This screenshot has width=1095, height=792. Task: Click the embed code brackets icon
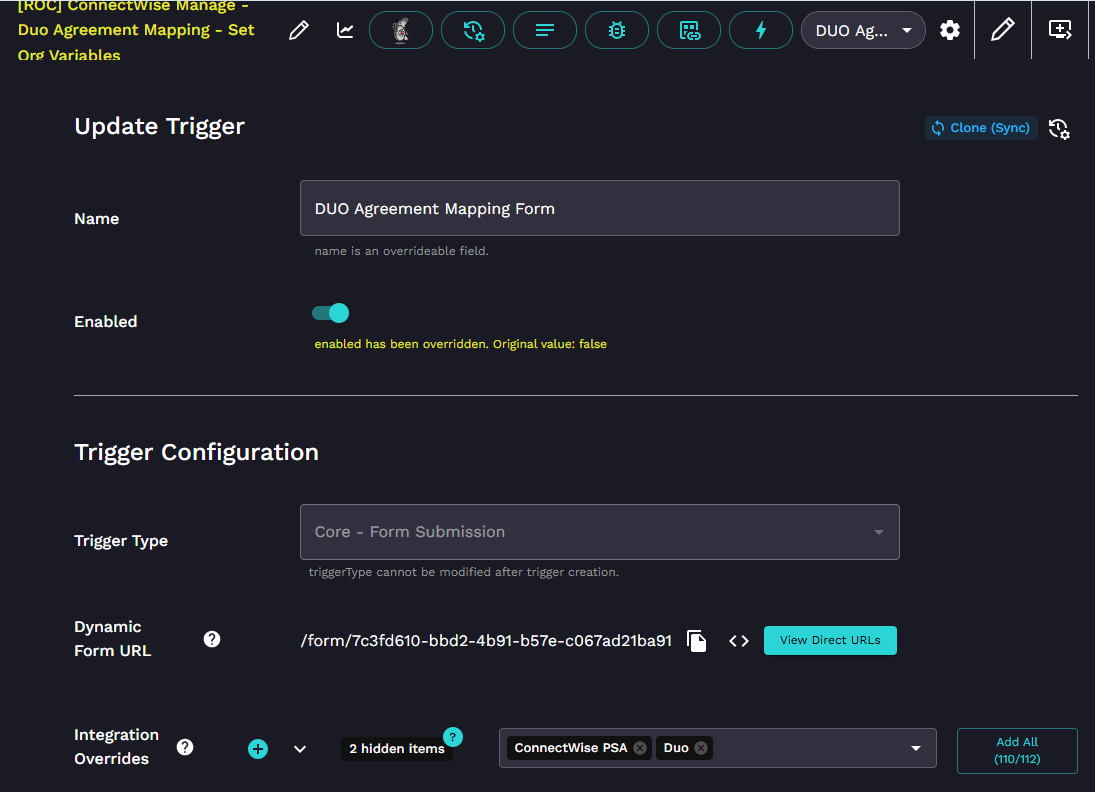pos(739,641)
